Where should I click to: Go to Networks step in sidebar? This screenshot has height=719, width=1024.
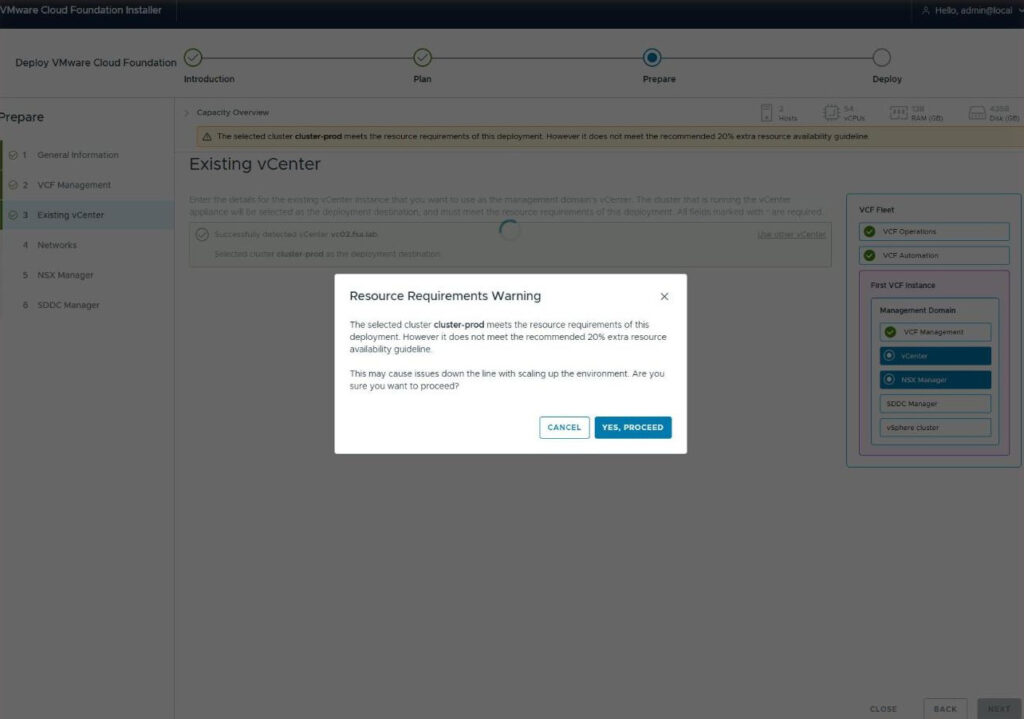pos(57,245)
